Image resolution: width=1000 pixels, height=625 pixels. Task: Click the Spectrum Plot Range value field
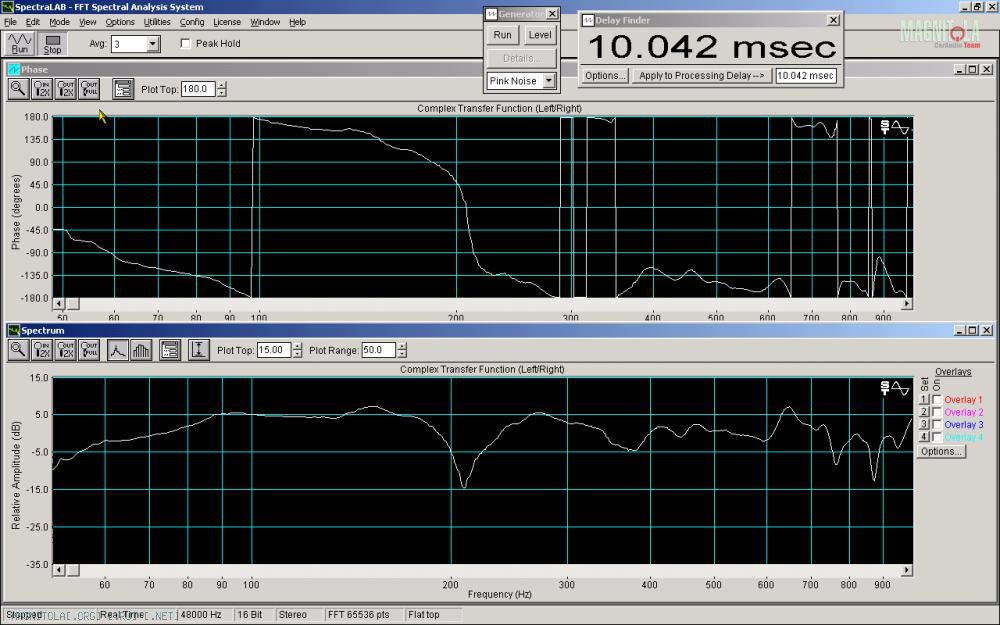pos(379,350)
